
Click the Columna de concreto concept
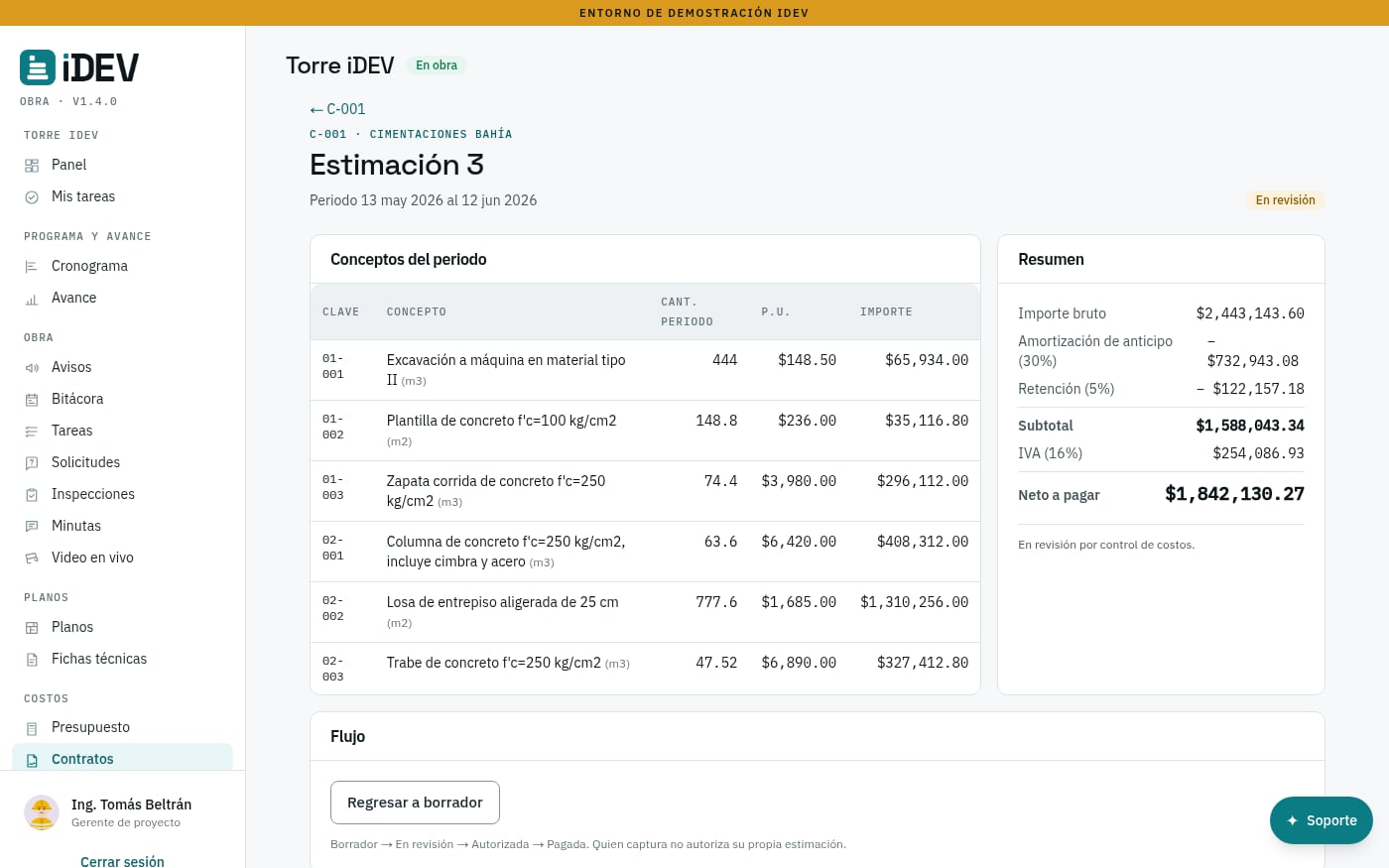506,552
